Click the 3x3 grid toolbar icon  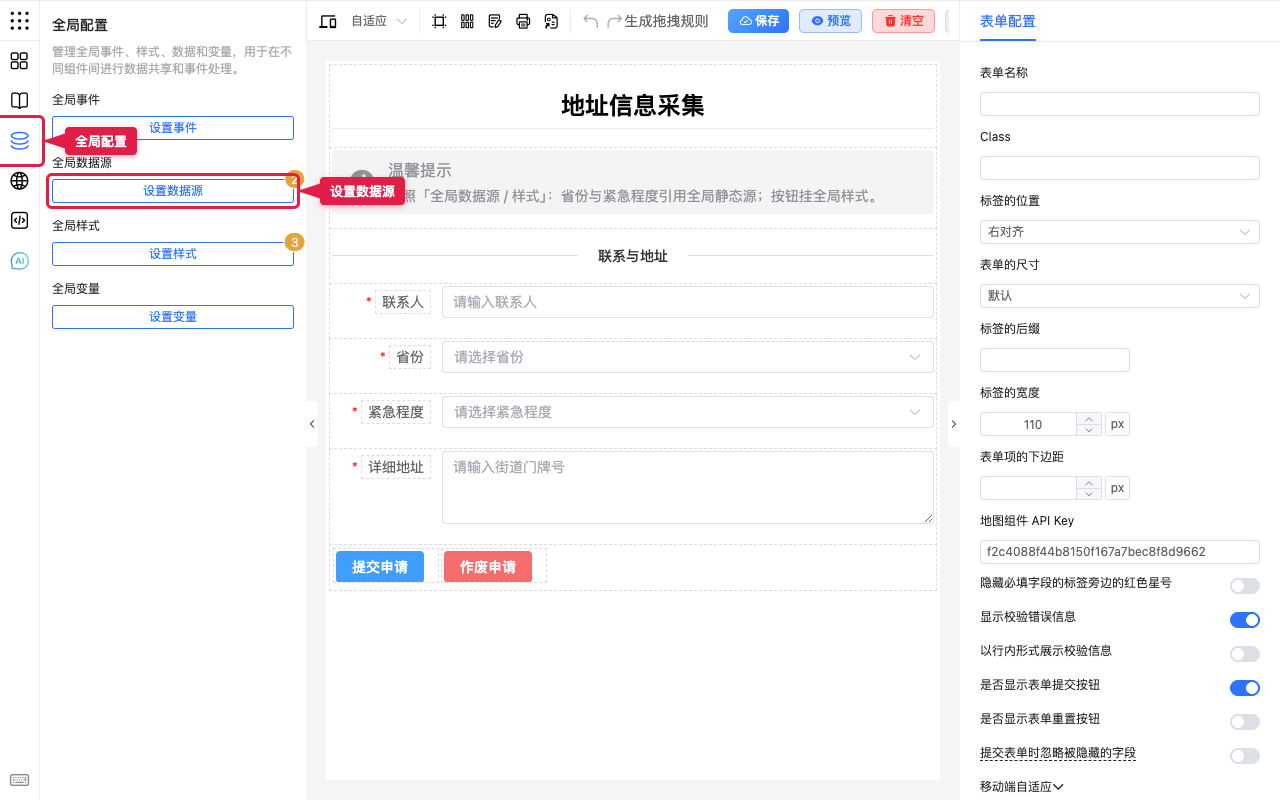tap(467, 21)
